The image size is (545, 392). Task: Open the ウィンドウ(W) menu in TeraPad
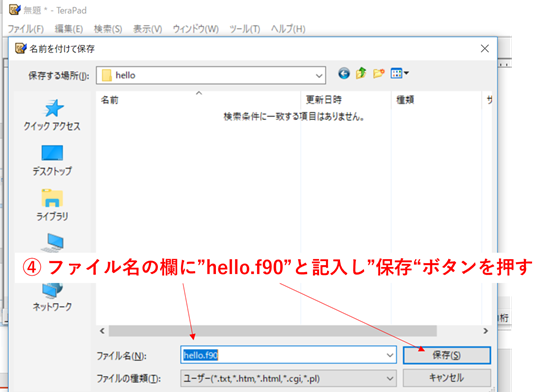point(196,29)
